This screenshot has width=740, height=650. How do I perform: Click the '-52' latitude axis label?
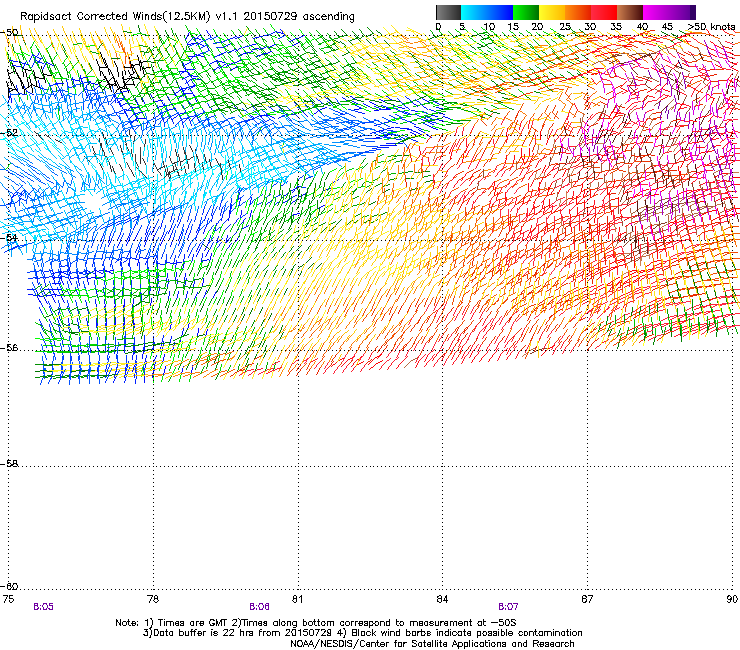tap(10, 133)
